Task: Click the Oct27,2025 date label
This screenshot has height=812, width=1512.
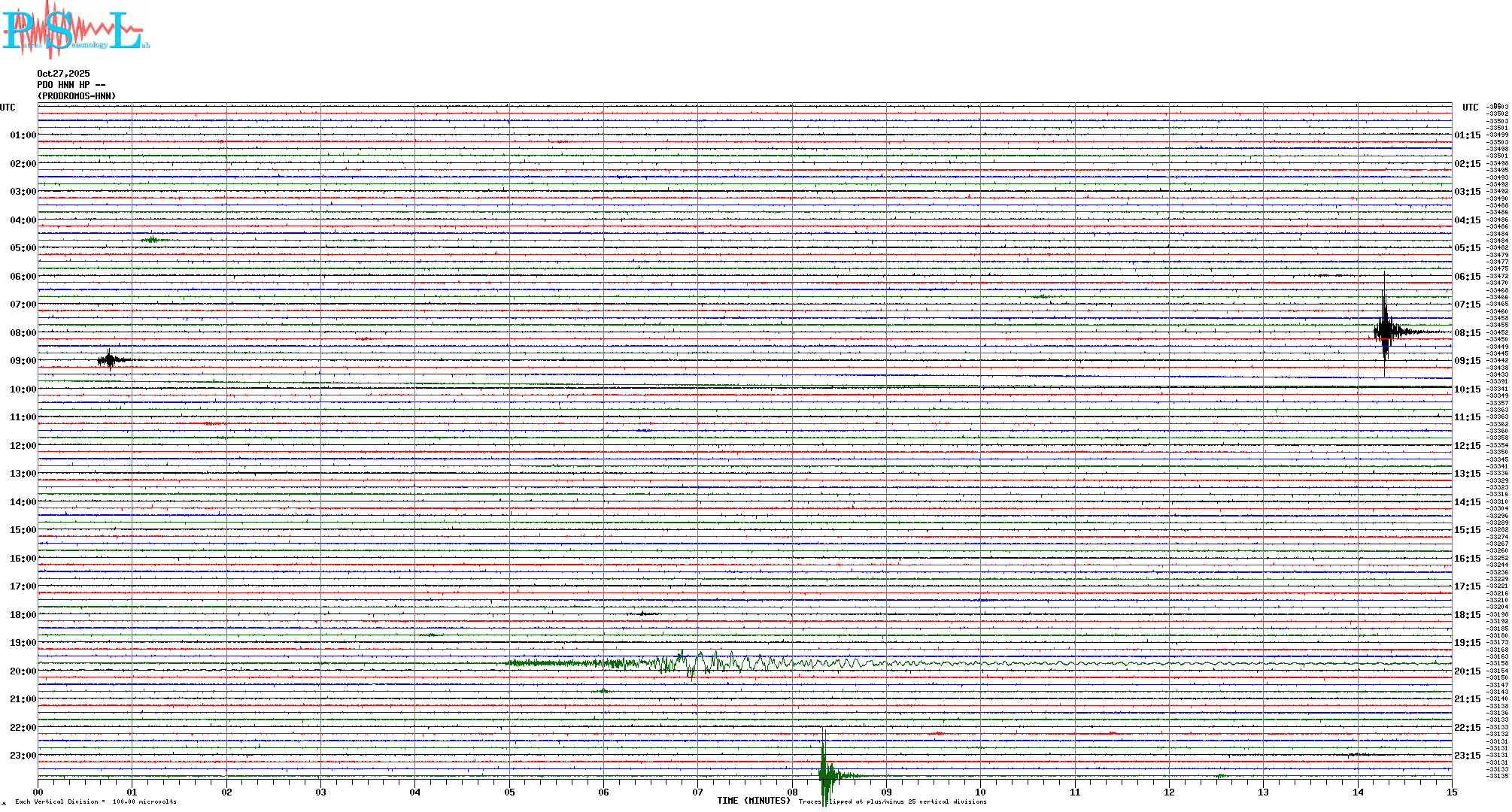Action: (63, 74)
